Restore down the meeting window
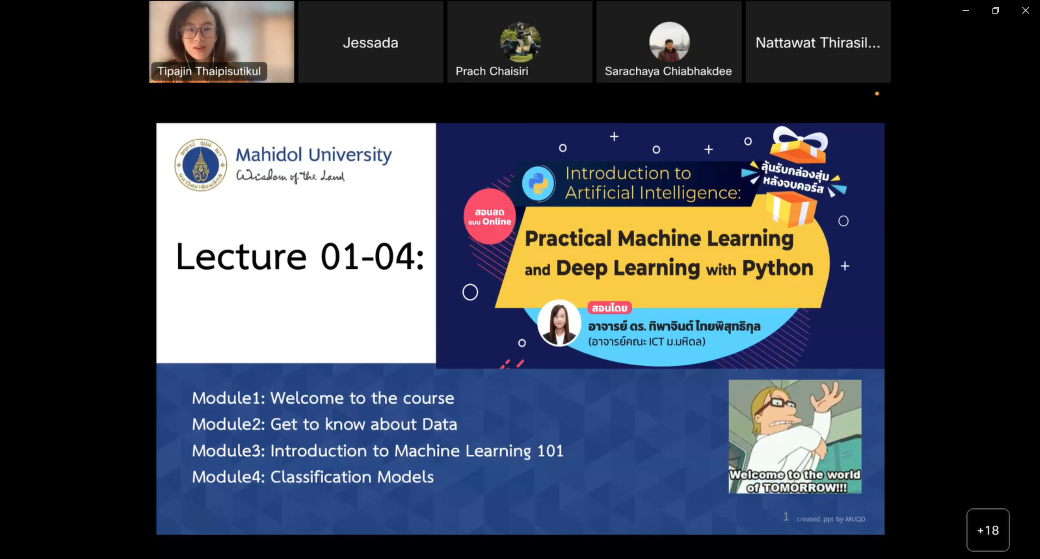 click(x=995, y=10)
